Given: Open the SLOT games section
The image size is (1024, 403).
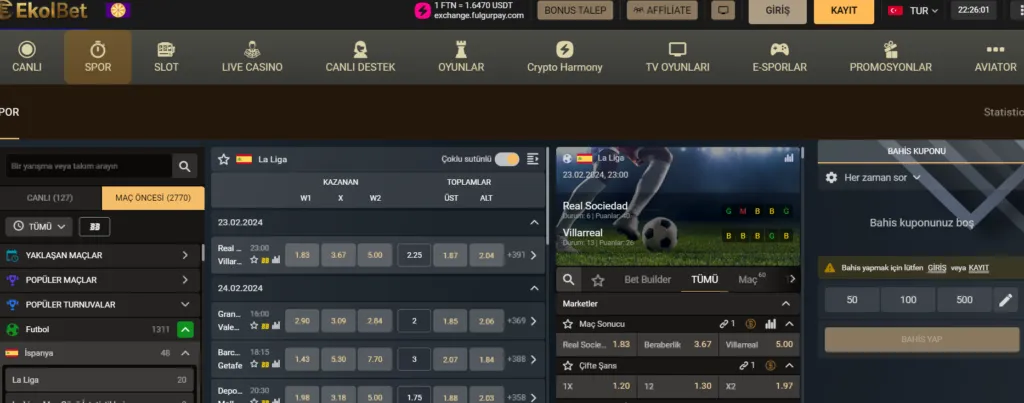Looking at the screenshot, I should click(166, 57).
